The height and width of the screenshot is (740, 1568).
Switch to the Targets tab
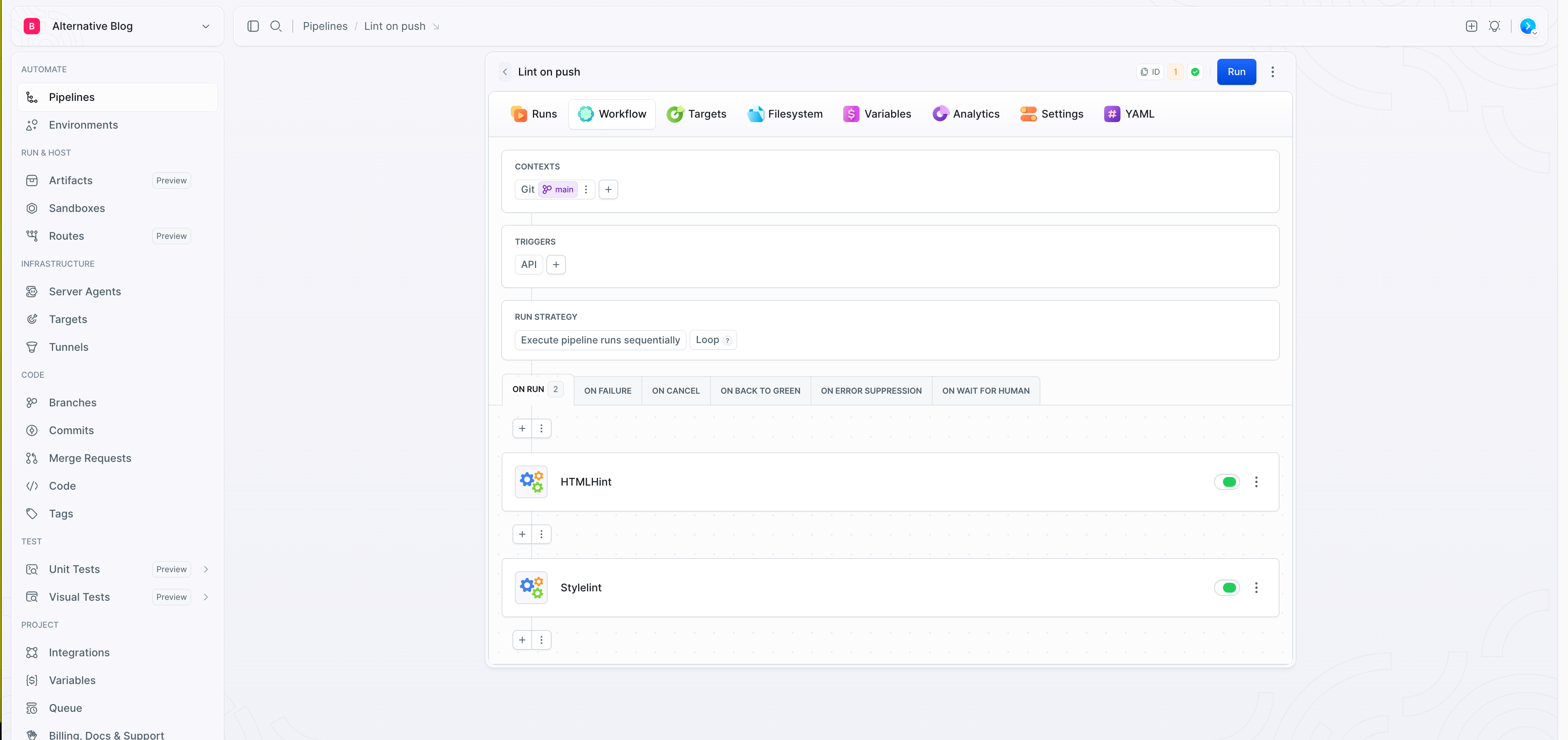tap(696, 114)
